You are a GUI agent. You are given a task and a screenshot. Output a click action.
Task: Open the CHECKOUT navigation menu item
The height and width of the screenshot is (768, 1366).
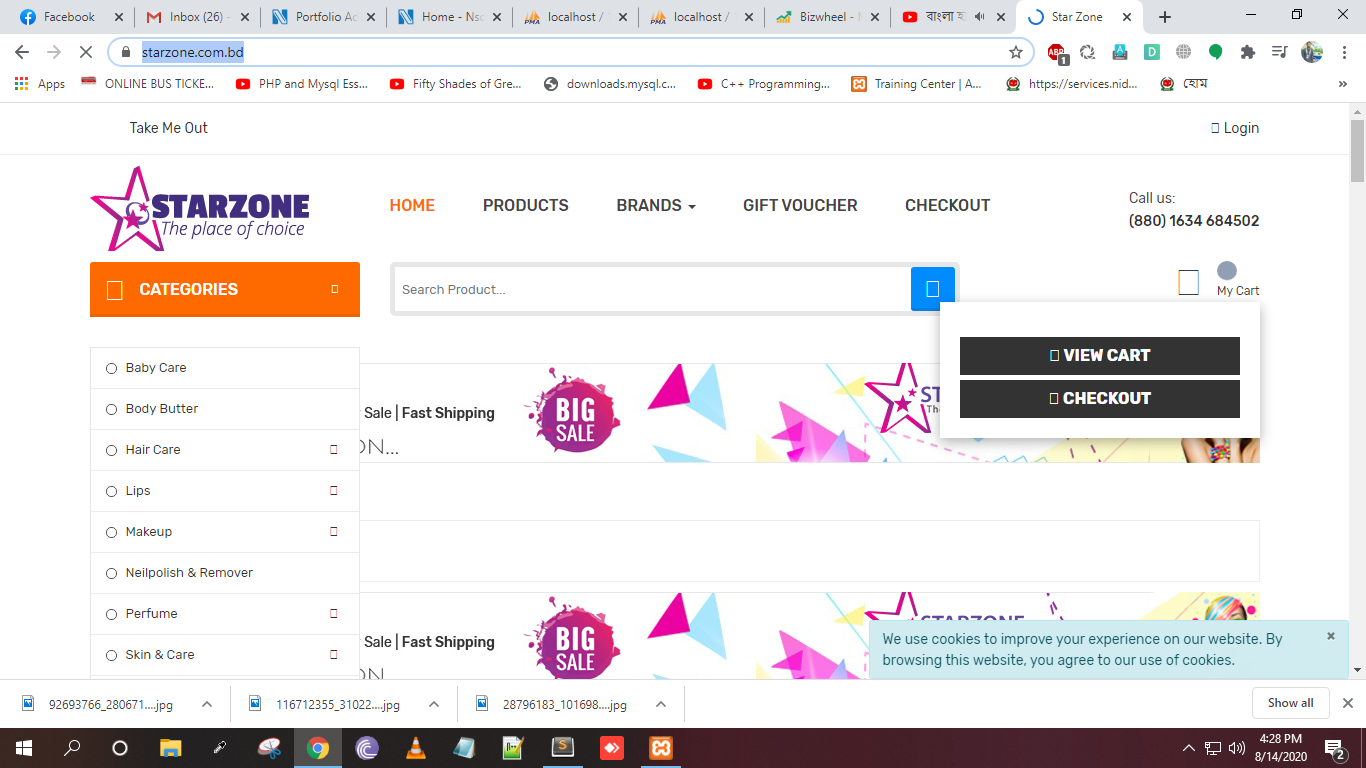pyautogui.click(x=948, y=205)
